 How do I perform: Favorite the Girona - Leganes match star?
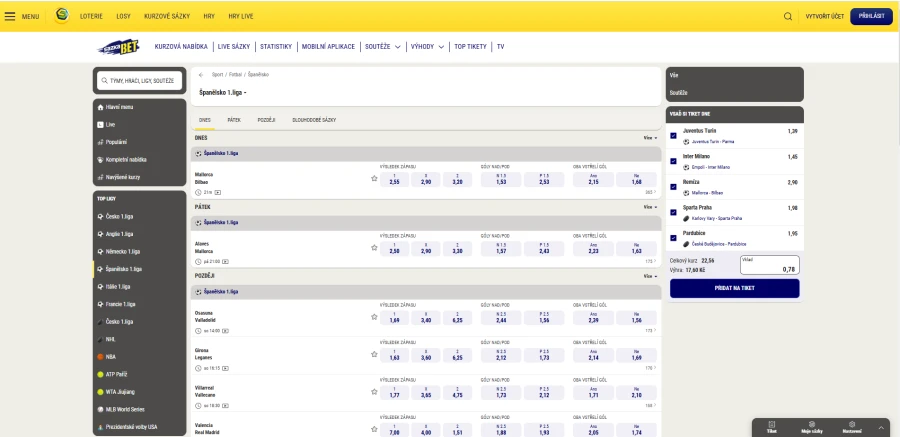point(374,354)
